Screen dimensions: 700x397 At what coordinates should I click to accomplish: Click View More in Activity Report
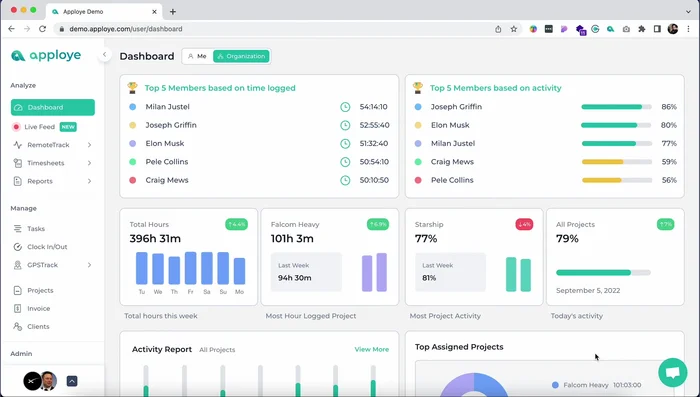[x=371, y=349]
